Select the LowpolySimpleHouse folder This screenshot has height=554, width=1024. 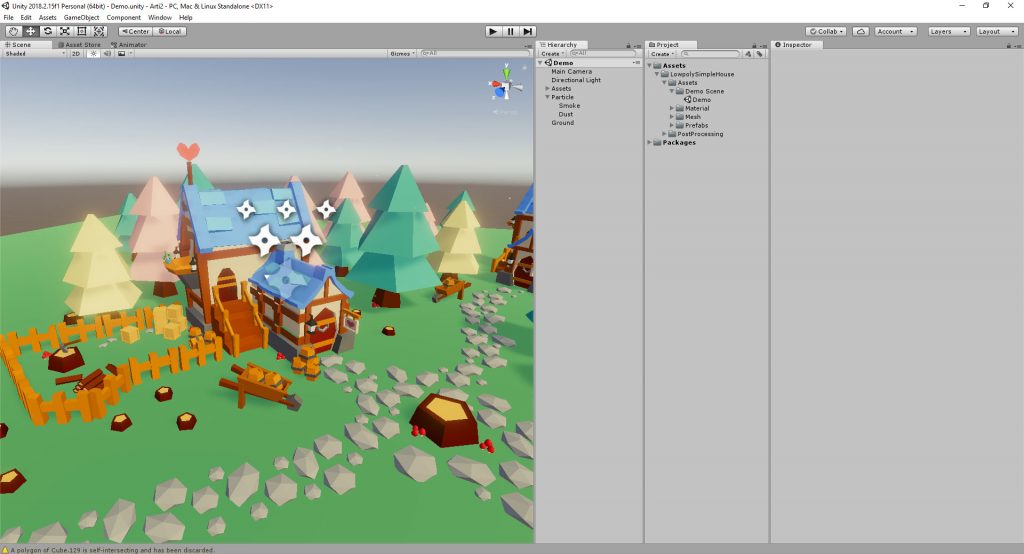(x=701, y=74)
